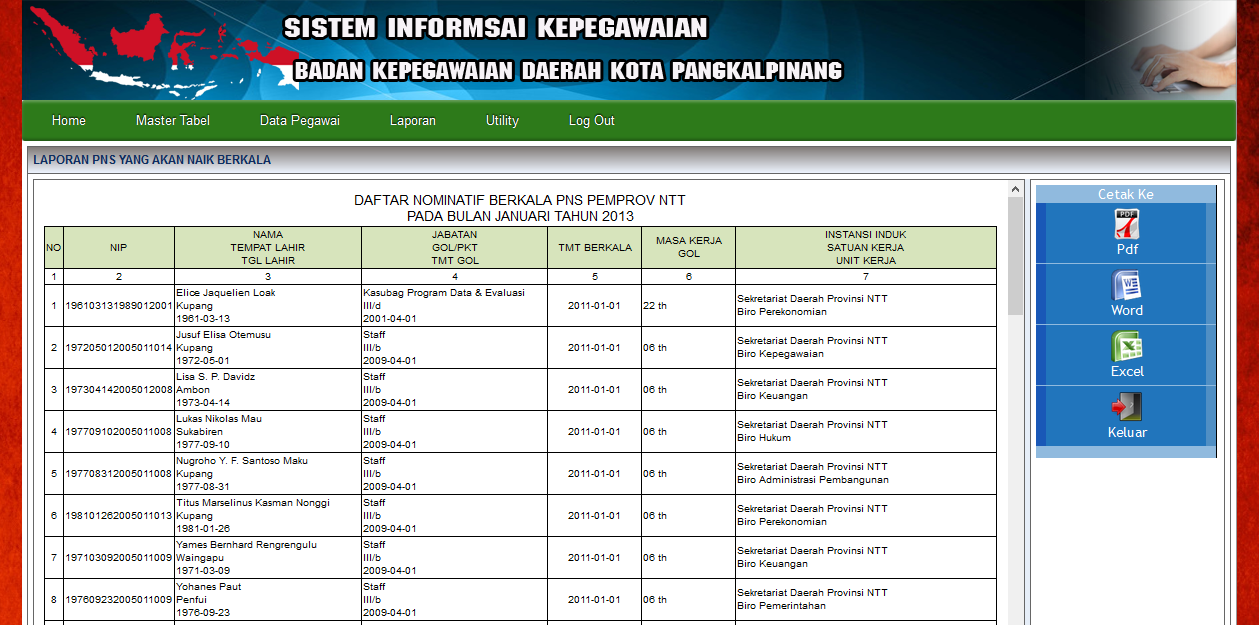The image size is (1259, 625).
Task: Open the Home menu
Action: [69, 121]
